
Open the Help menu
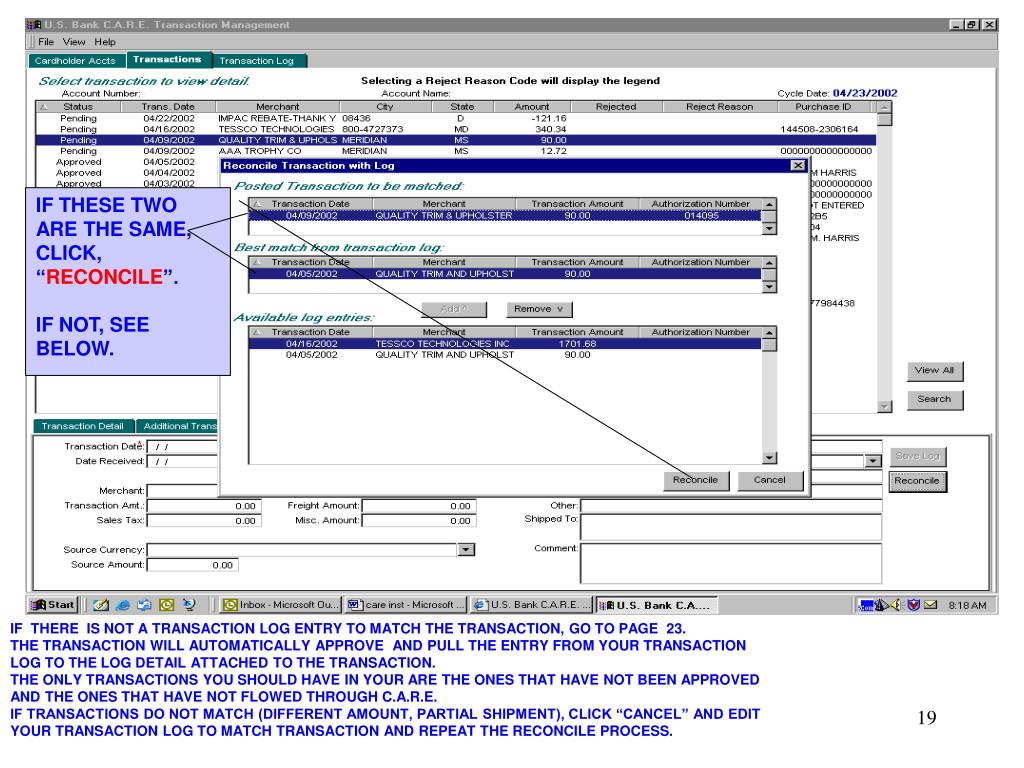click(x=104, y=42)
